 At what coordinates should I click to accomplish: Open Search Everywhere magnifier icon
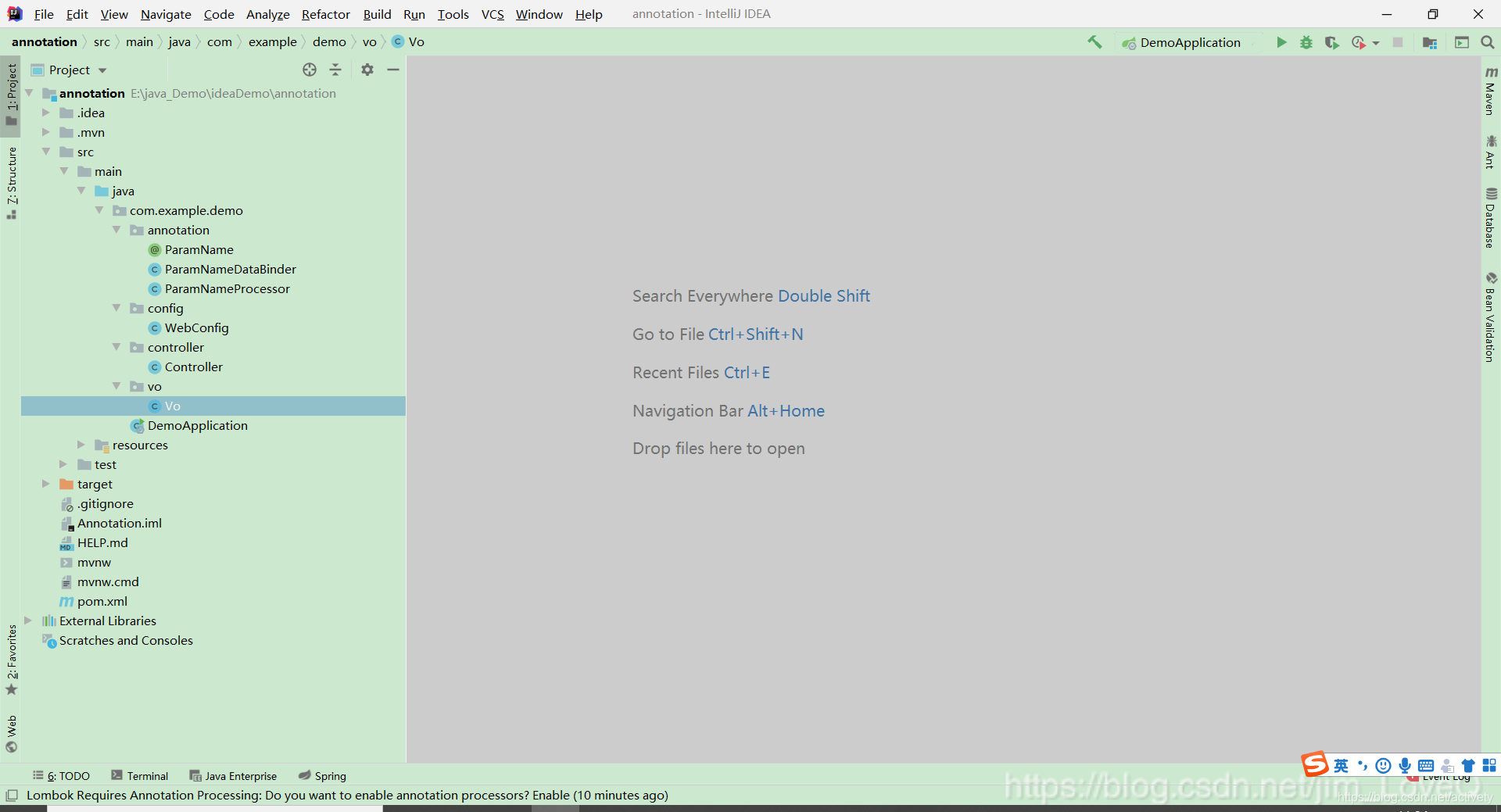click(x=1488, y=42)
